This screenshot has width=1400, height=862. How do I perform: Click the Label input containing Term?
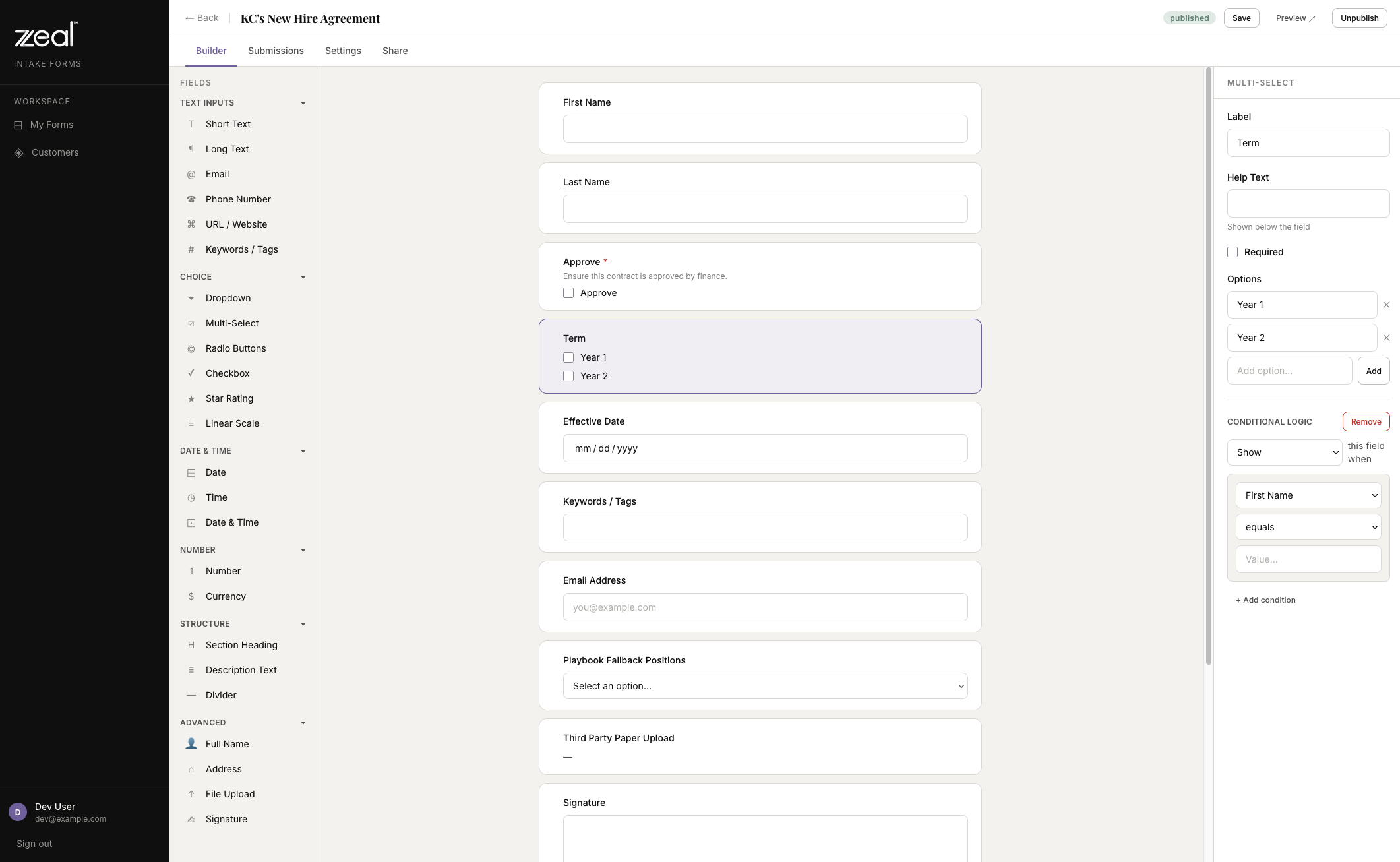point(1308,143)
